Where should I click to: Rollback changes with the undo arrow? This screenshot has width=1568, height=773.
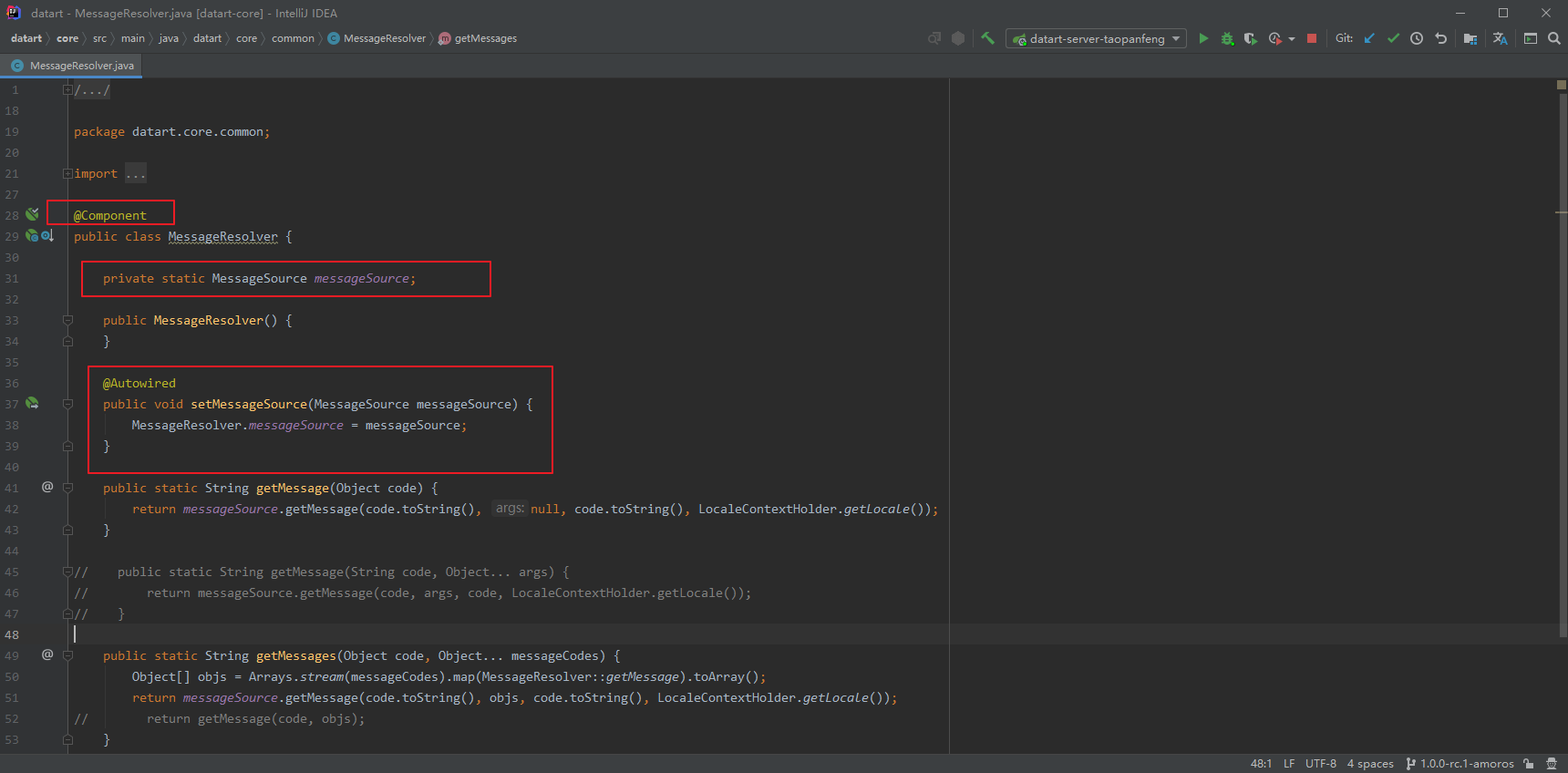tap(1440, 38)
